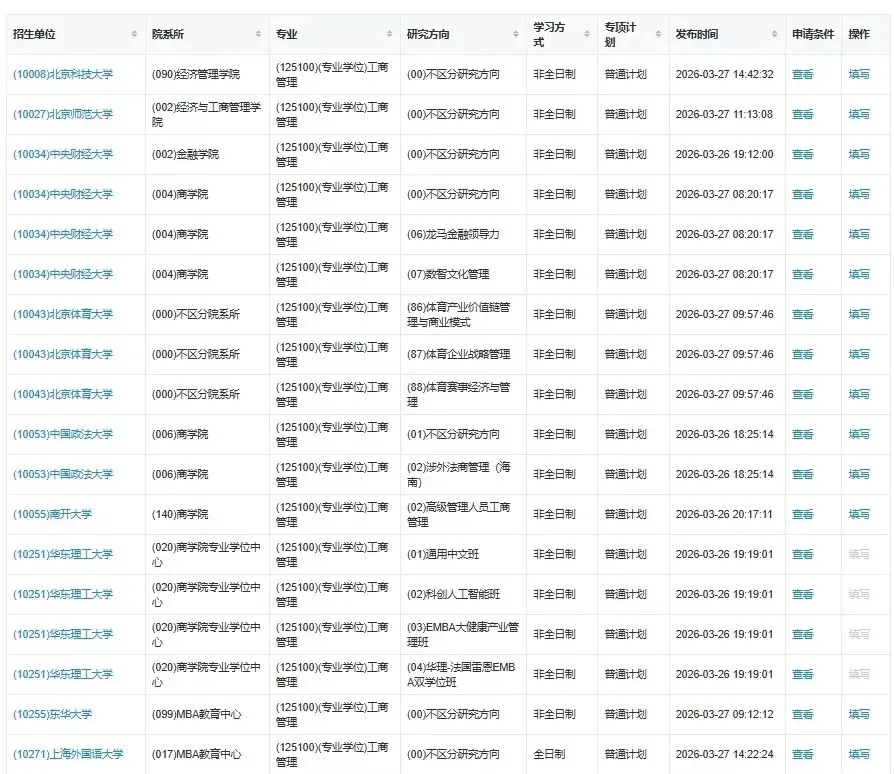This screenshot has height=774, width=894.
Task: Select timestamp 2026-03-26 19:12:00
Action: pos(724,154)
